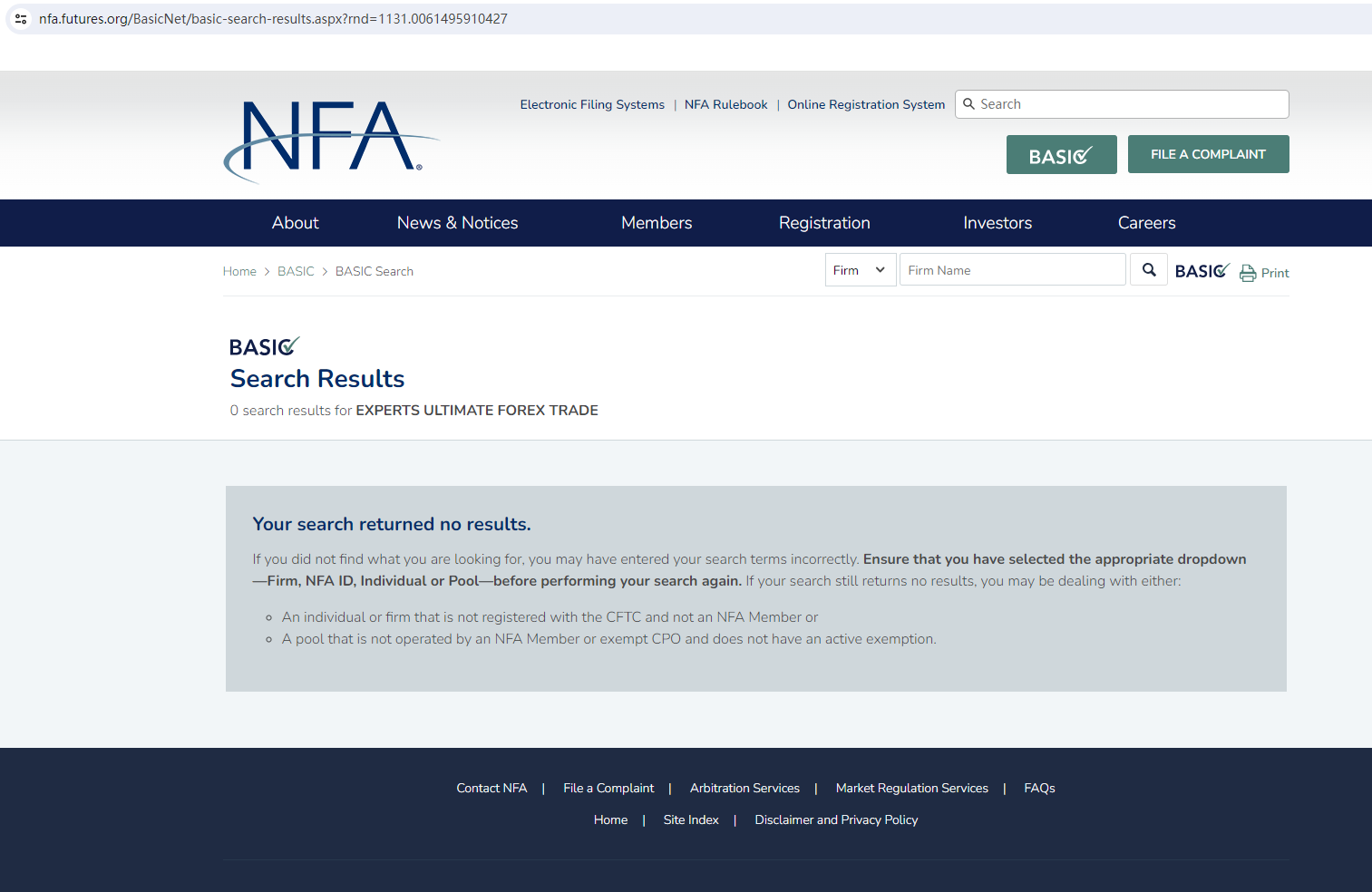The image size is (1372, 892).
Task: Open the Careers menu
Action: (x=1146, y=223)
